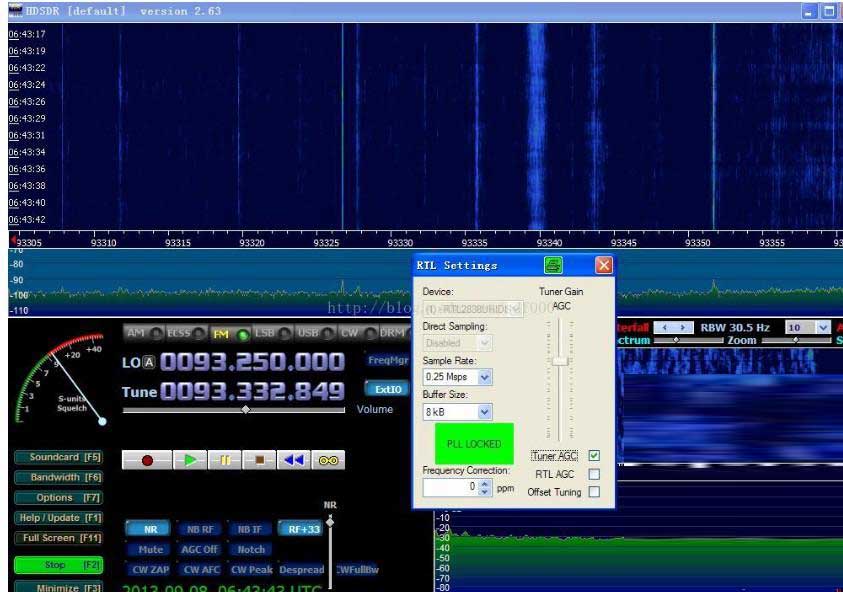Click the blue rewind button
Screen dimensions: 843x592
pyautogui.click(x=294, y=460)
